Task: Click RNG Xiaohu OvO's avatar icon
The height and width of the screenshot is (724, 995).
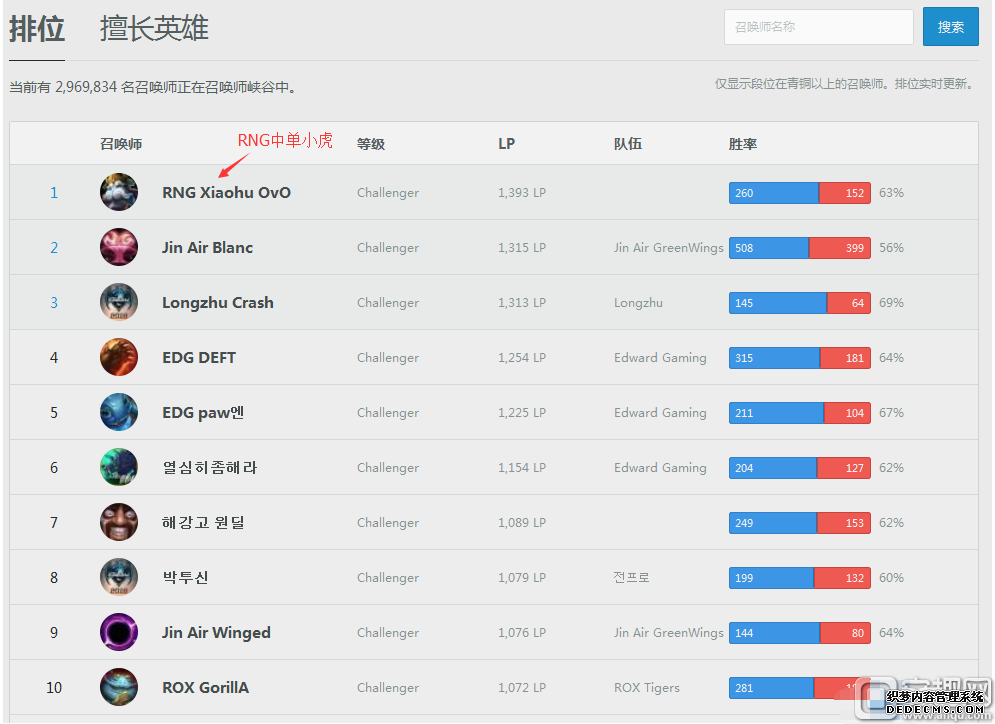Action: point(119,192)
